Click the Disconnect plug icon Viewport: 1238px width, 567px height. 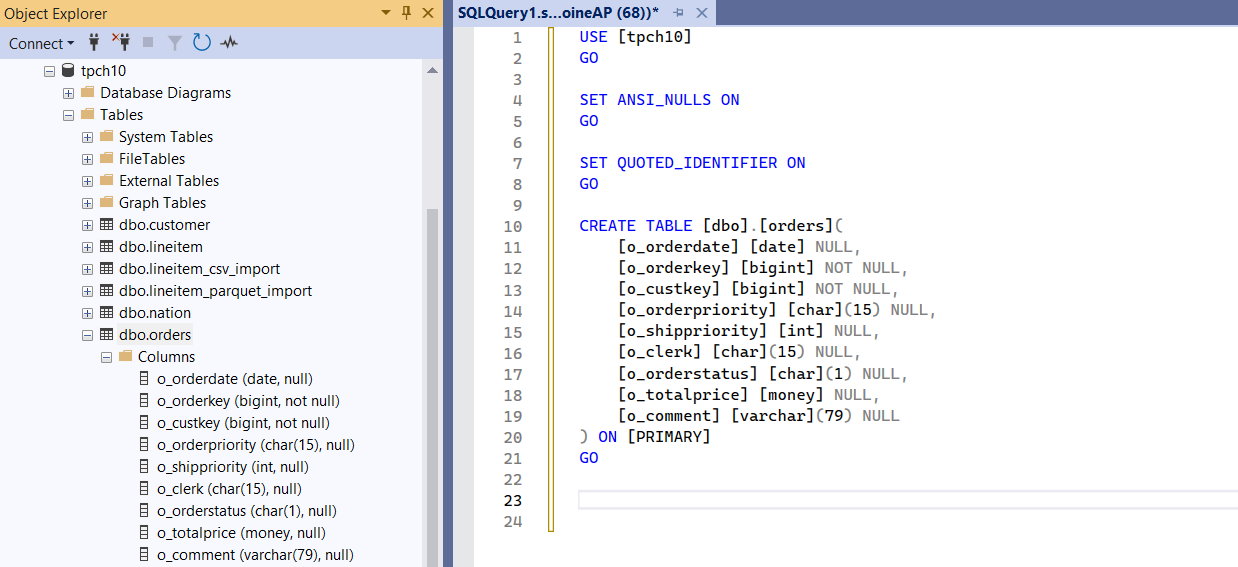(x=121, y=43)
